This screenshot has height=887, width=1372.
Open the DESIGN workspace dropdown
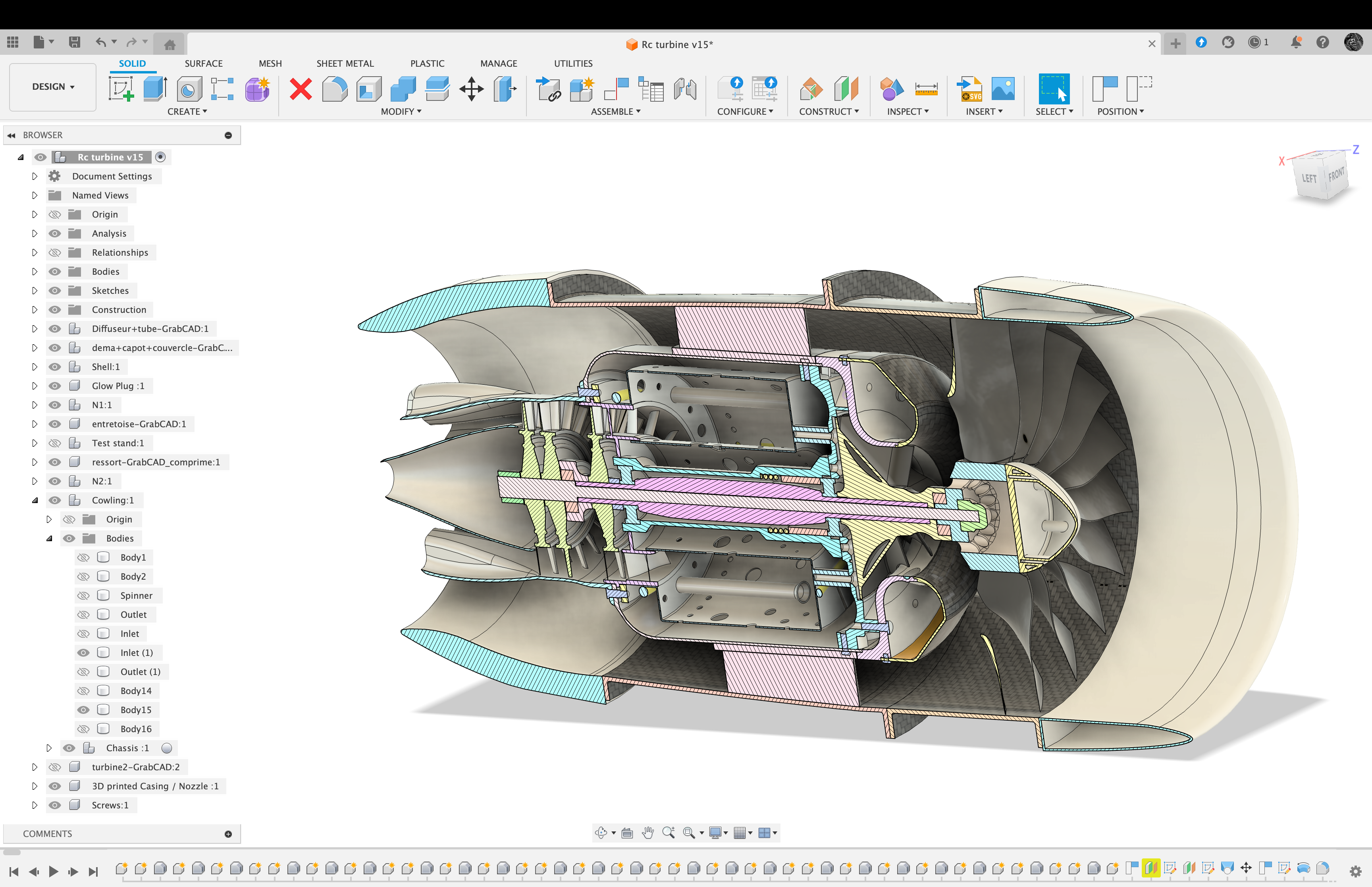click(x=53, y=87)
